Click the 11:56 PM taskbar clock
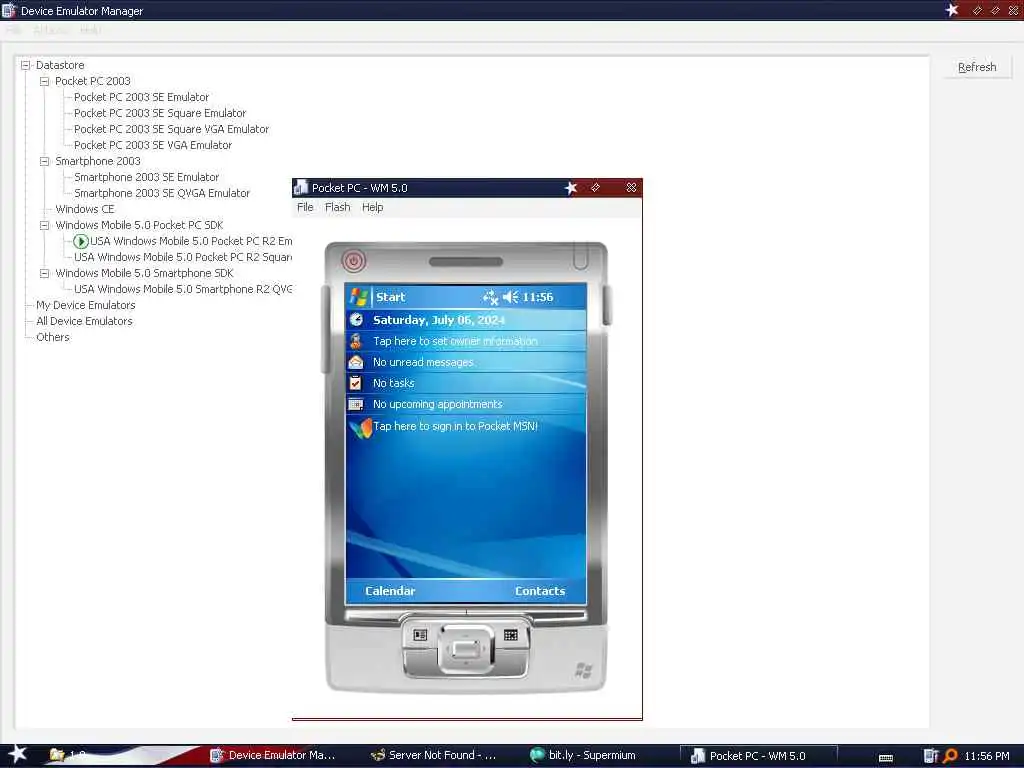 [987, 756]
